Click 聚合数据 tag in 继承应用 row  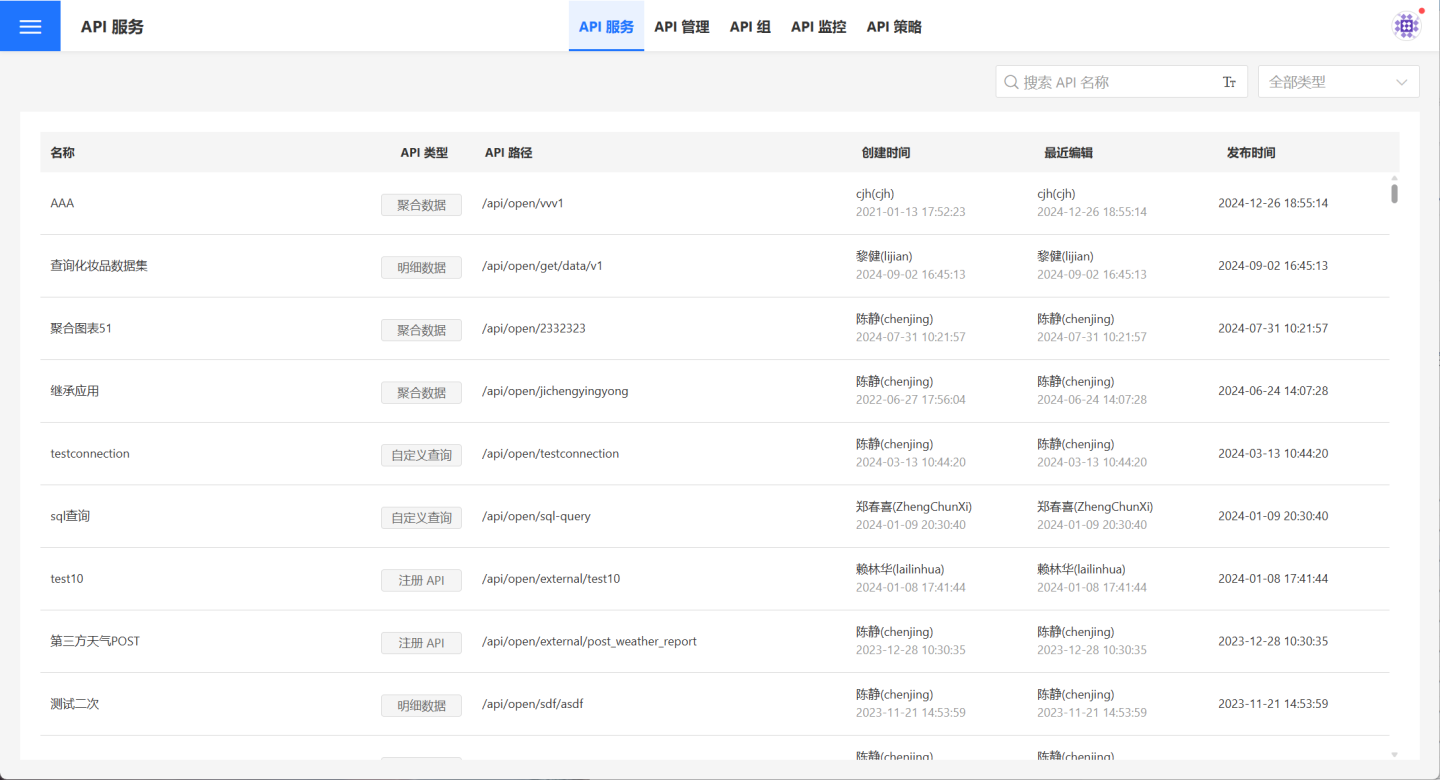tap(421, 392)
